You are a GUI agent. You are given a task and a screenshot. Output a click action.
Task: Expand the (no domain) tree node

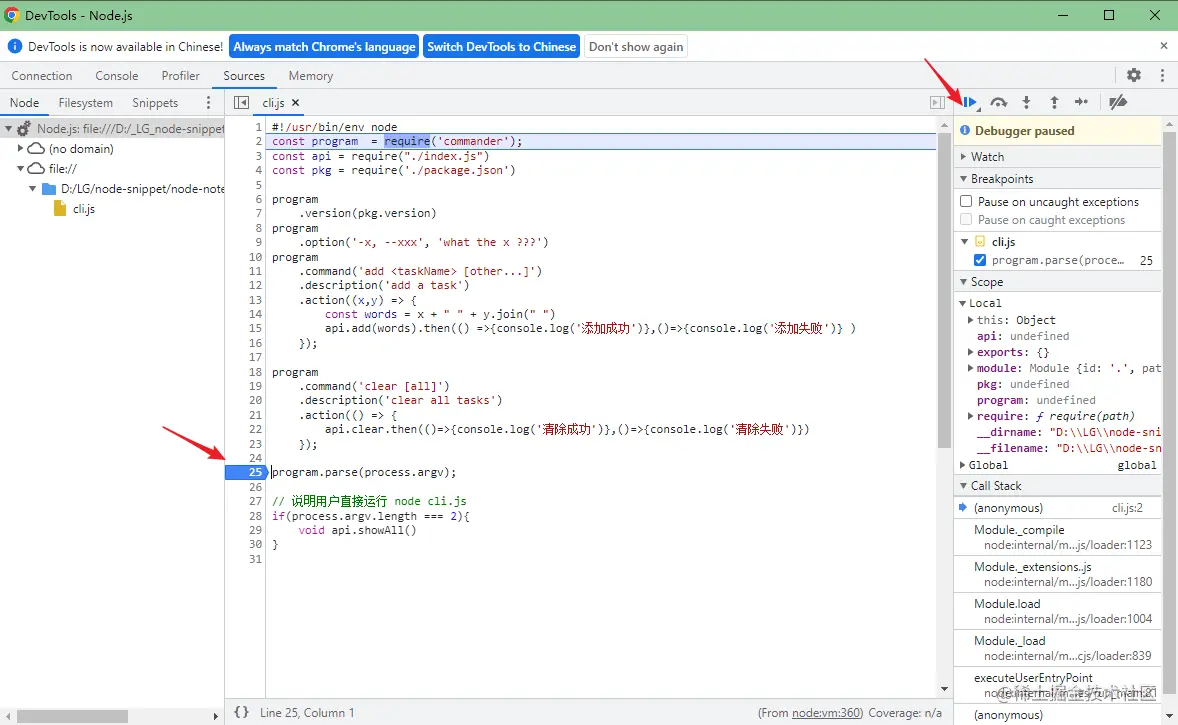pyautogui.click(x=20, y=149)
